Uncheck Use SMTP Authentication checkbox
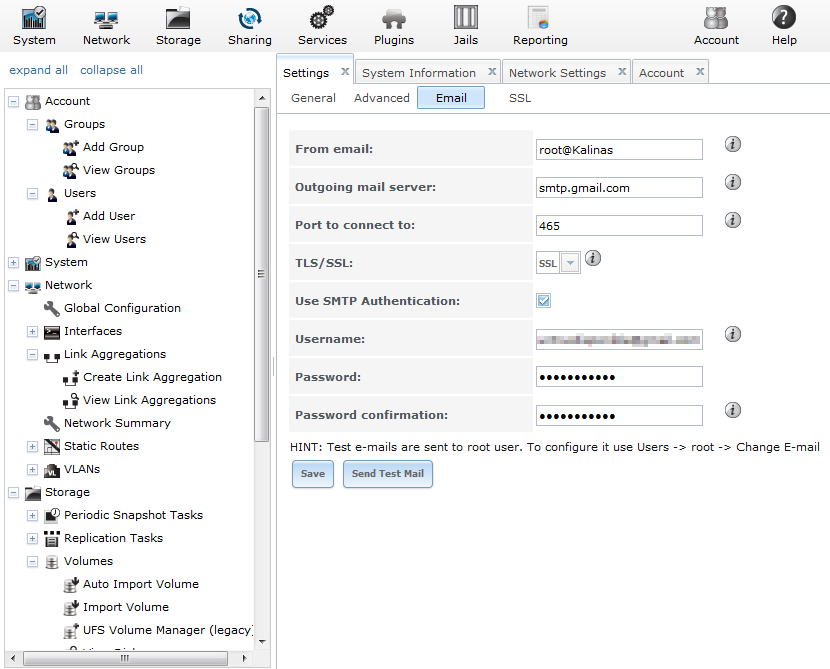 [544, 301]
